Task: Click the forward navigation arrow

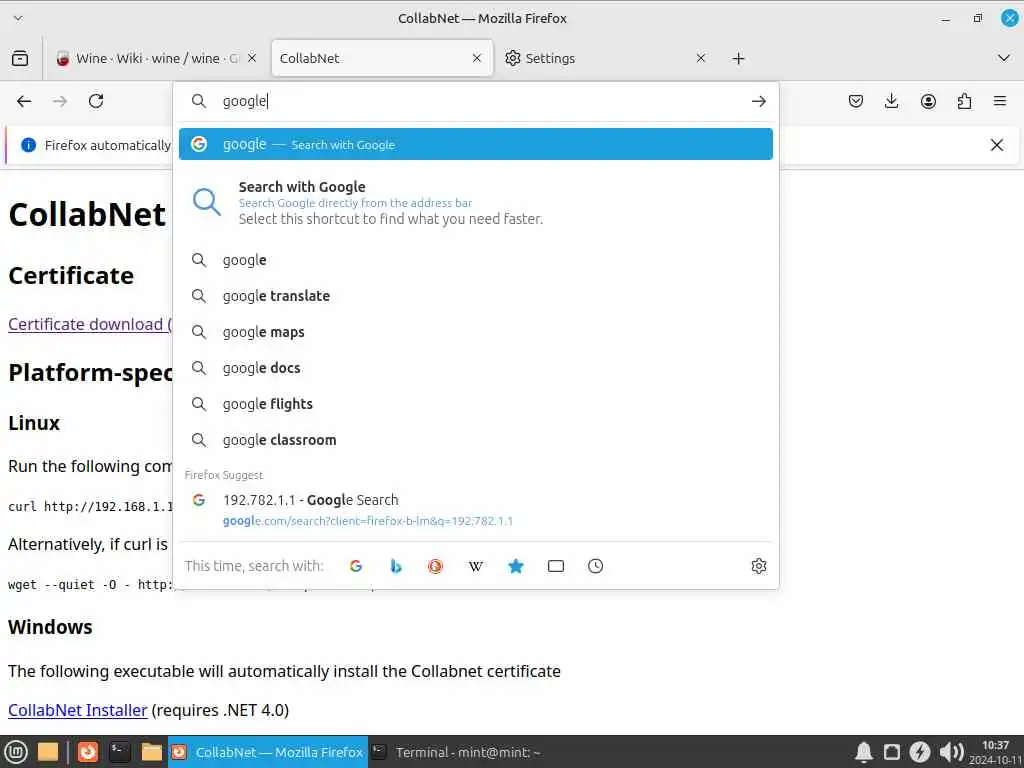Action: tap(60, 101)
